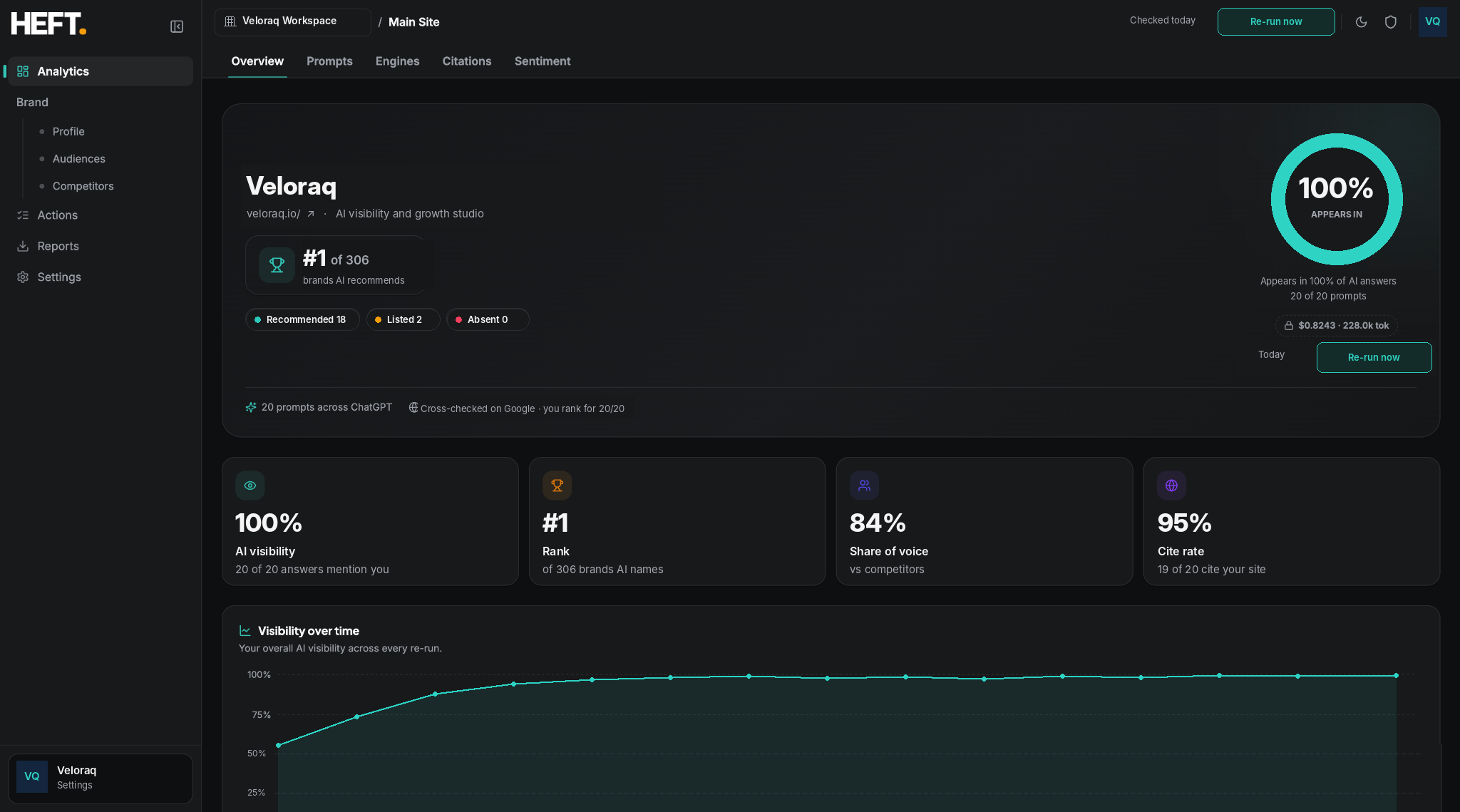Click the Main Site breadcrumb
The image size is (1460, 812).
click(413, 22)
